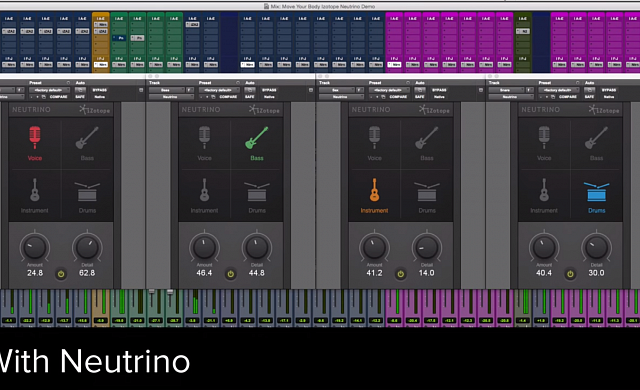Click the Amount knob reading 24.8
The height and width of the screenshot is (390, 640).
point(35,247)
